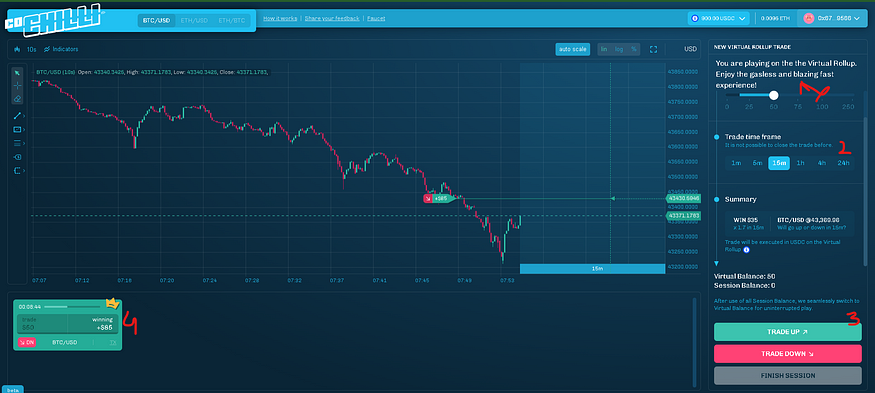The image size is (875, 393).
Task: Expand the horizontal lines tool chevron
Action: point(24,143)
